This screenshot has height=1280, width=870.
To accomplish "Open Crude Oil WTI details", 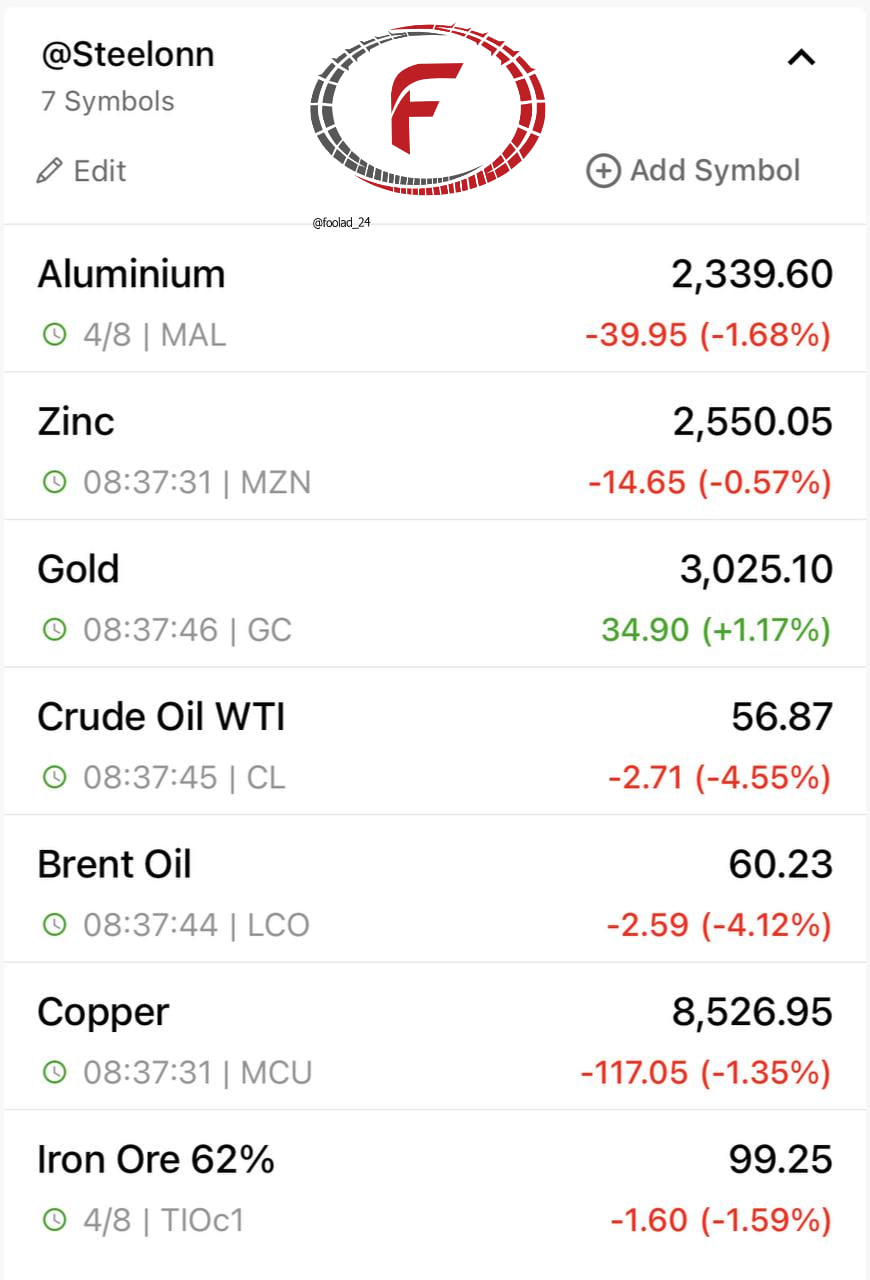I will (x=435, y=741).
